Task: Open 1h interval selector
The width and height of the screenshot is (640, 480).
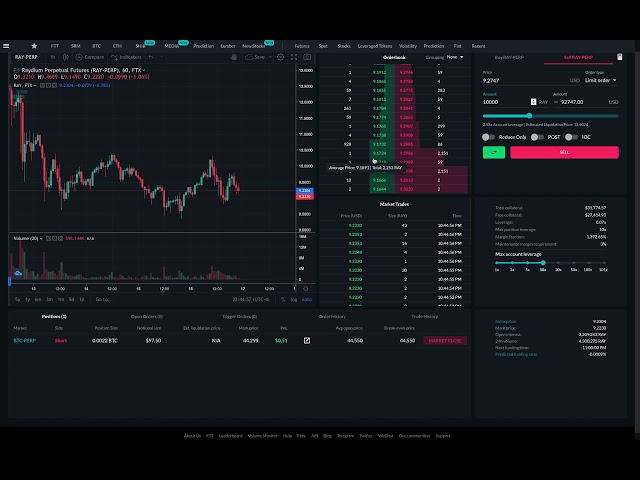Action: pyautogui.click(x=53, y=57)
